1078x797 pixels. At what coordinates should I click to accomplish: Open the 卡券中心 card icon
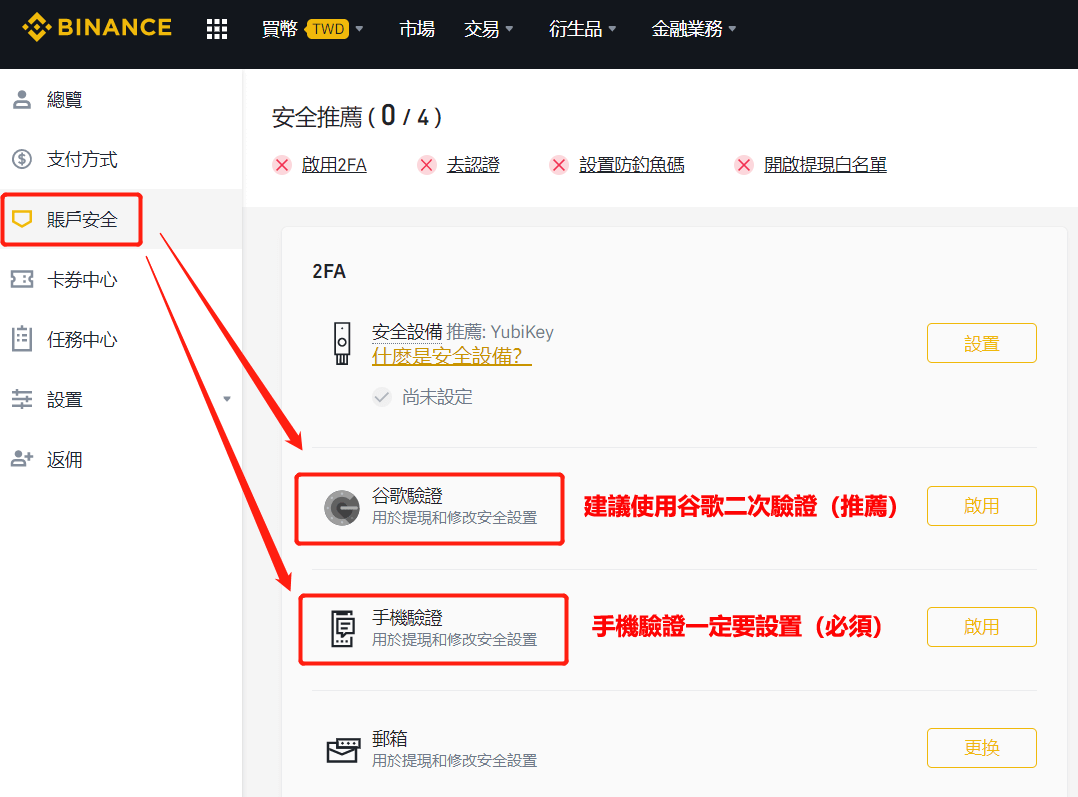tap(22, 278)
